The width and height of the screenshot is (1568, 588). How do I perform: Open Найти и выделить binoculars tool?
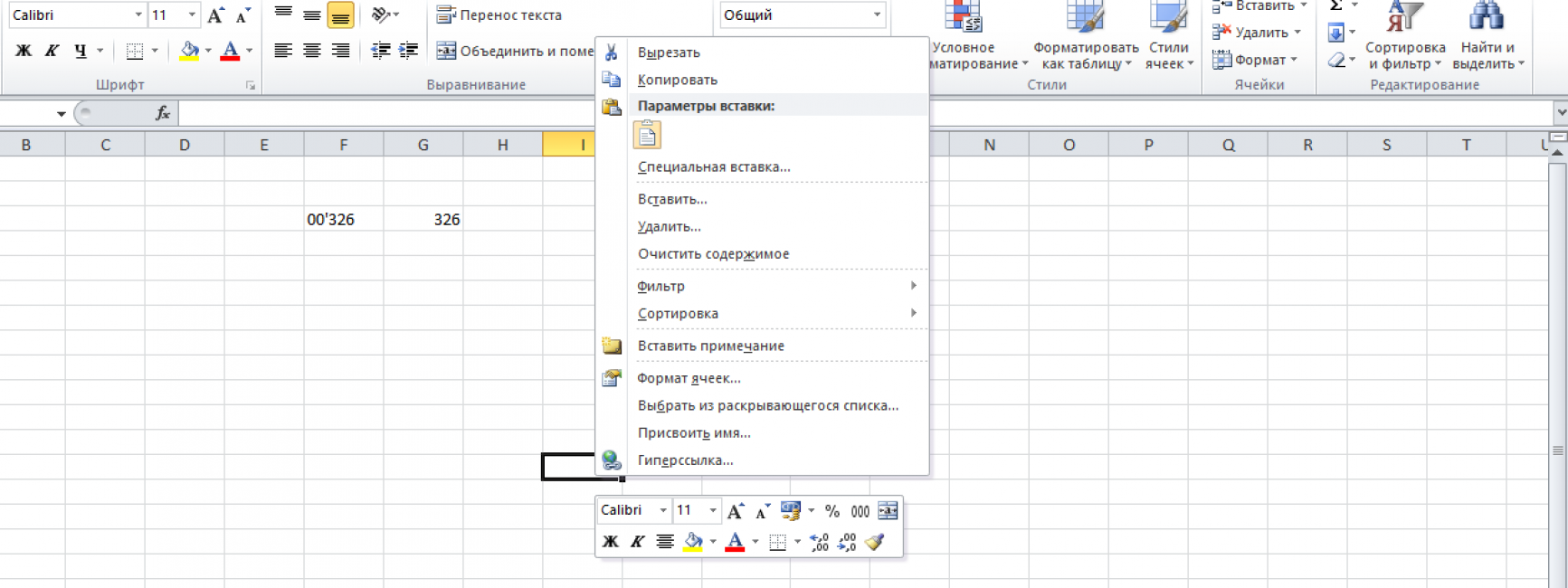1487,36
